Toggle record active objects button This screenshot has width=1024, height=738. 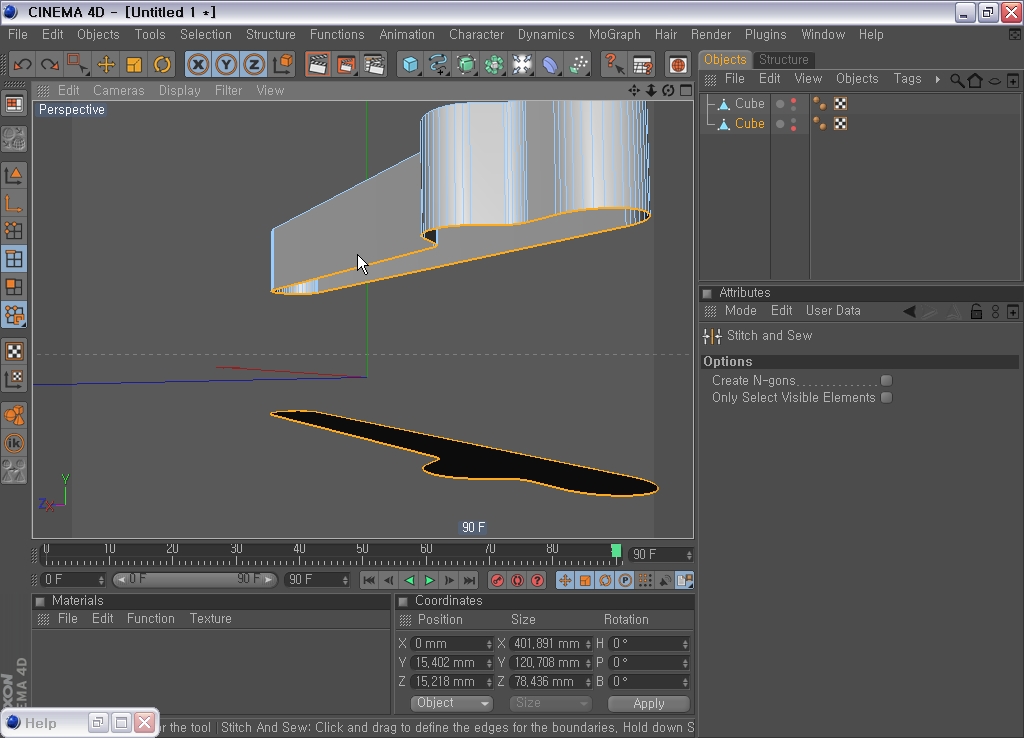click(x=497, y=580)
